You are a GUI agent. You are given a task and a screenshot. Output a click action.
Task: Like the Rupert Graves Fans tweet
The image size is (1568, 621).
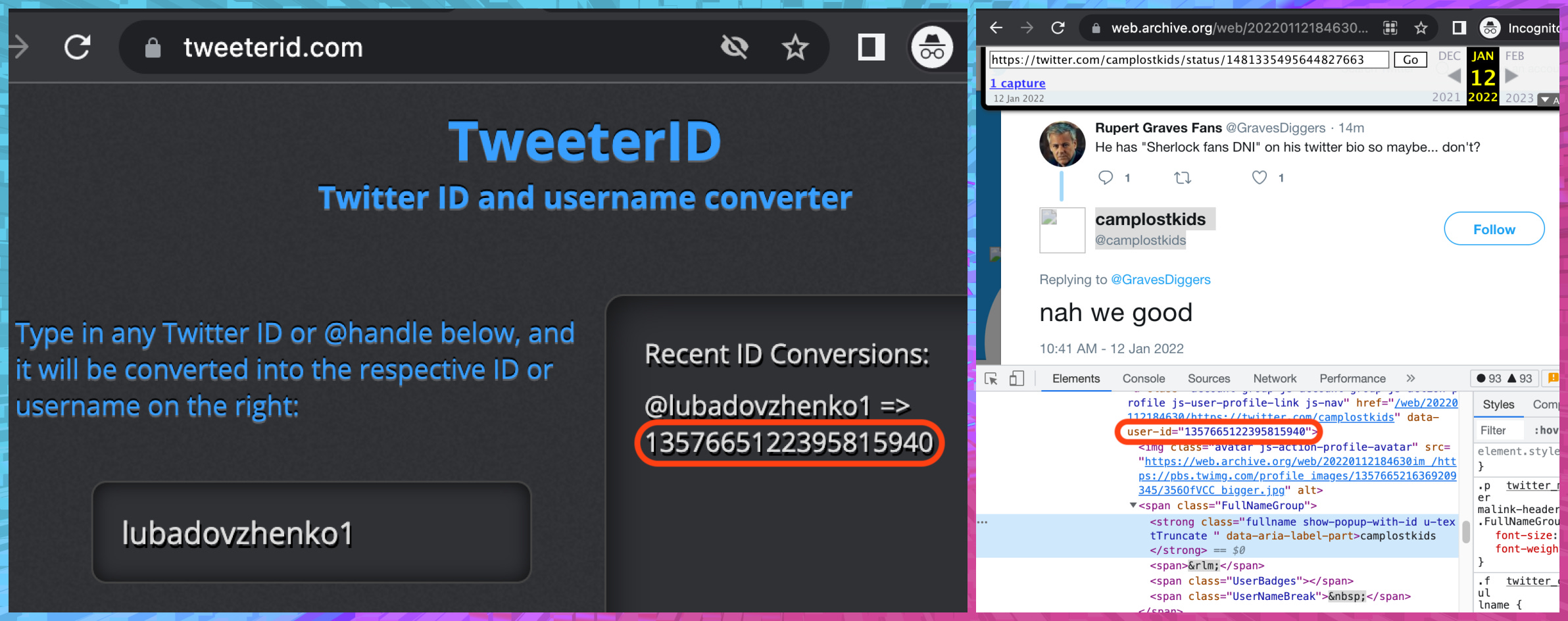1259,178
